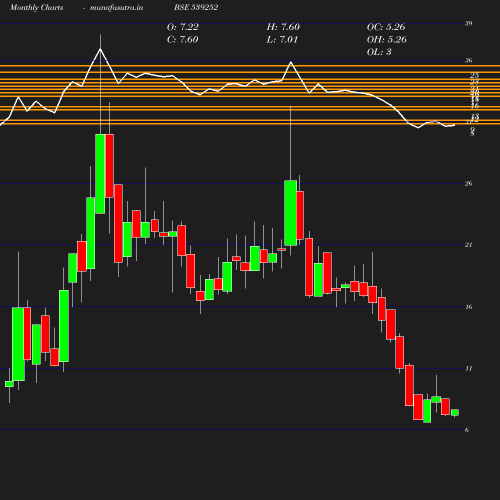
Task: Click the 'OL: 3' reading
Action: tap(379, 52)
